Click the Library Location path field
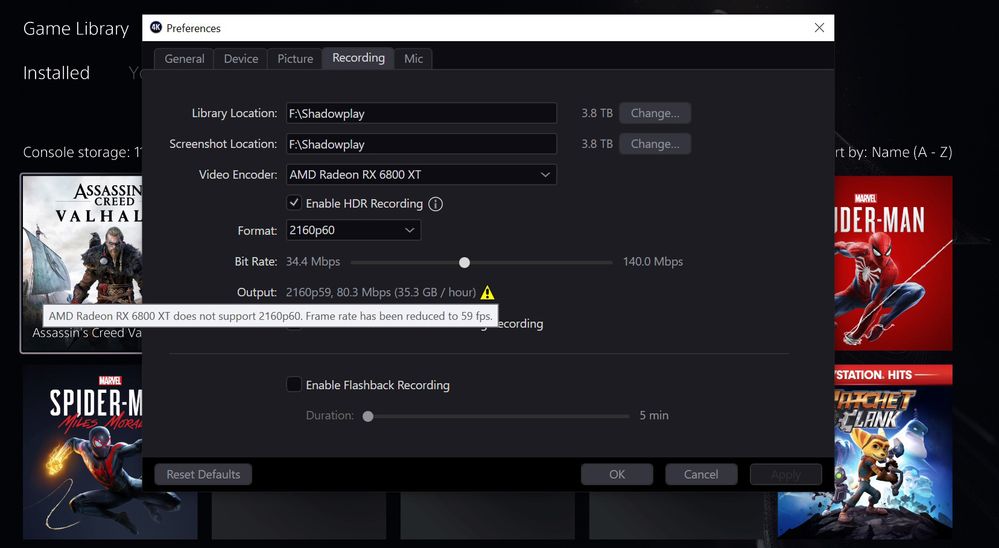Viewport: 999px width, 548px height. [421, 113]
